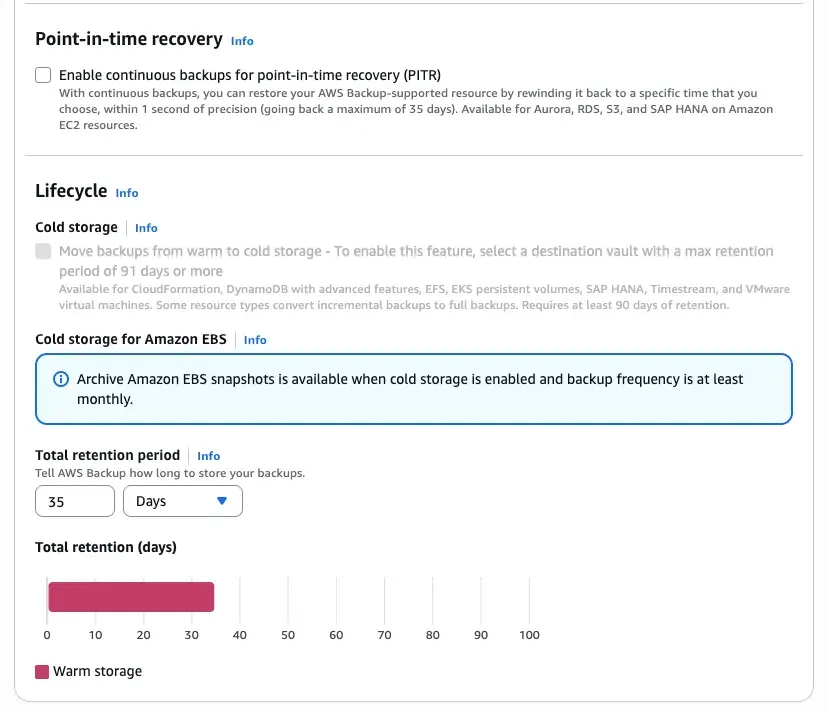This screenshot has height=712, width=829.
Task: Click Info link beside Total retention period
Action: (208, 456)
